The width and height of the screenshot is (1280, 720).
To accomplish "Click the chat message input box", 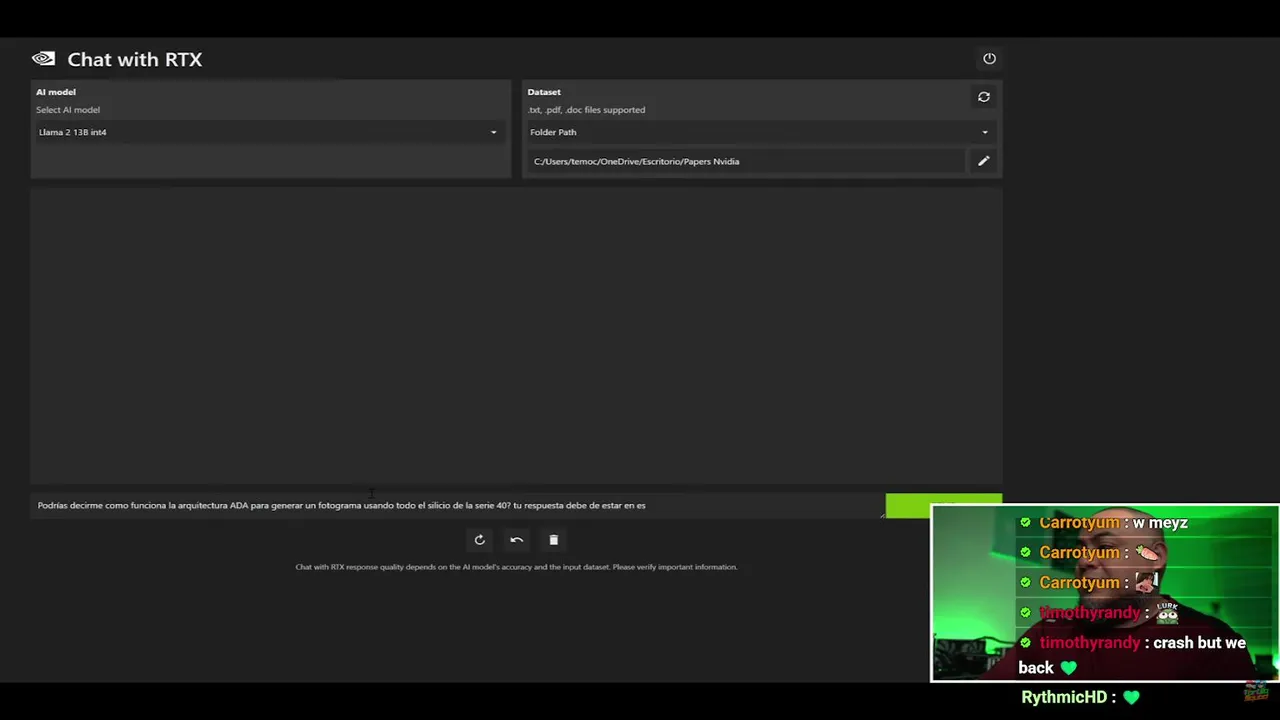I will coord(457,505).
